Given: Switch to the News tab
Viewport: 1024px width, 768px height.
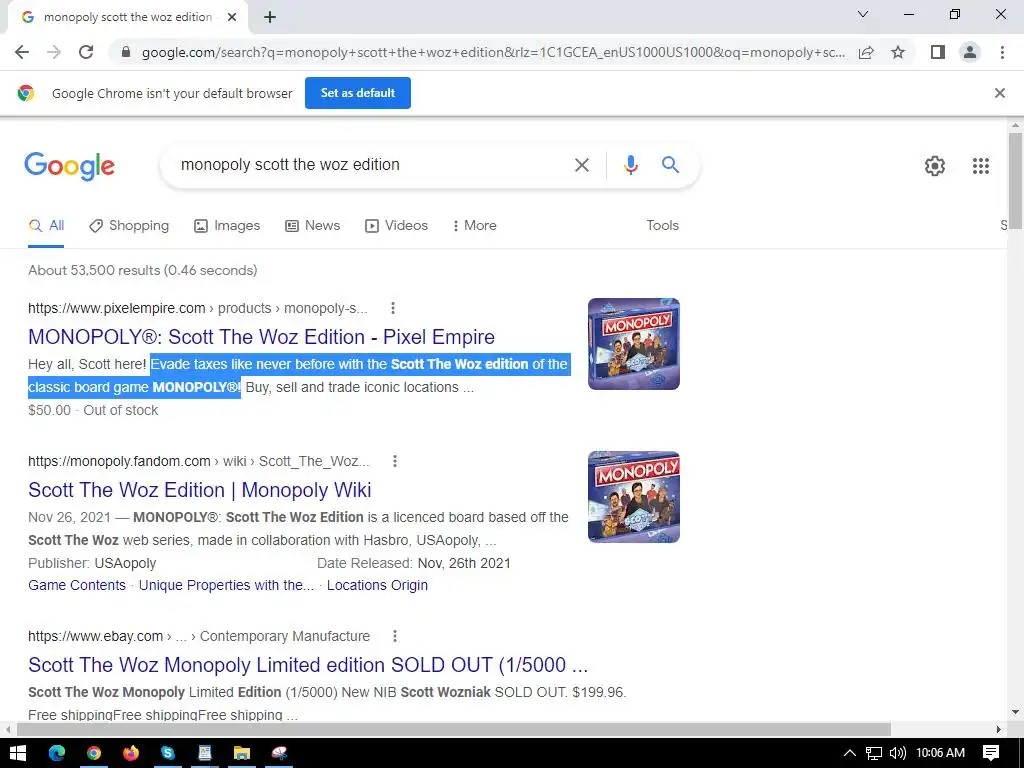Looking at the screenshot, I should 313,226.
